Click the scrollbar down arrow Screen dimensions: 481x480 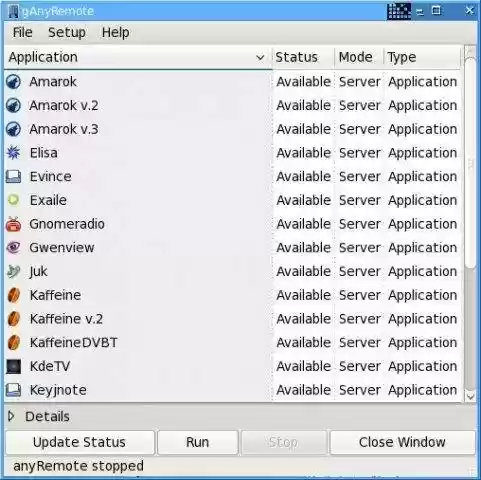(470, 396)
